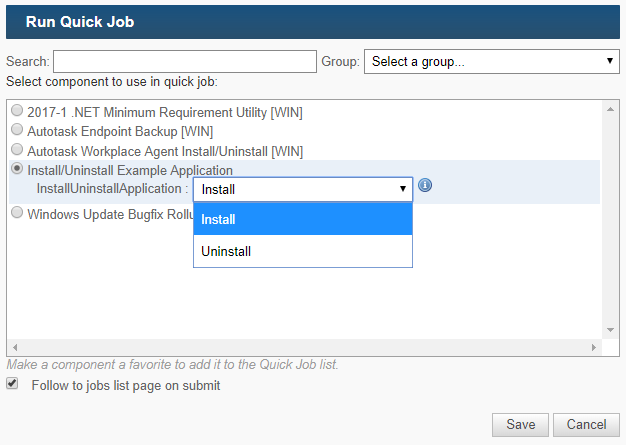Focus the Search input field

point(185,61)
